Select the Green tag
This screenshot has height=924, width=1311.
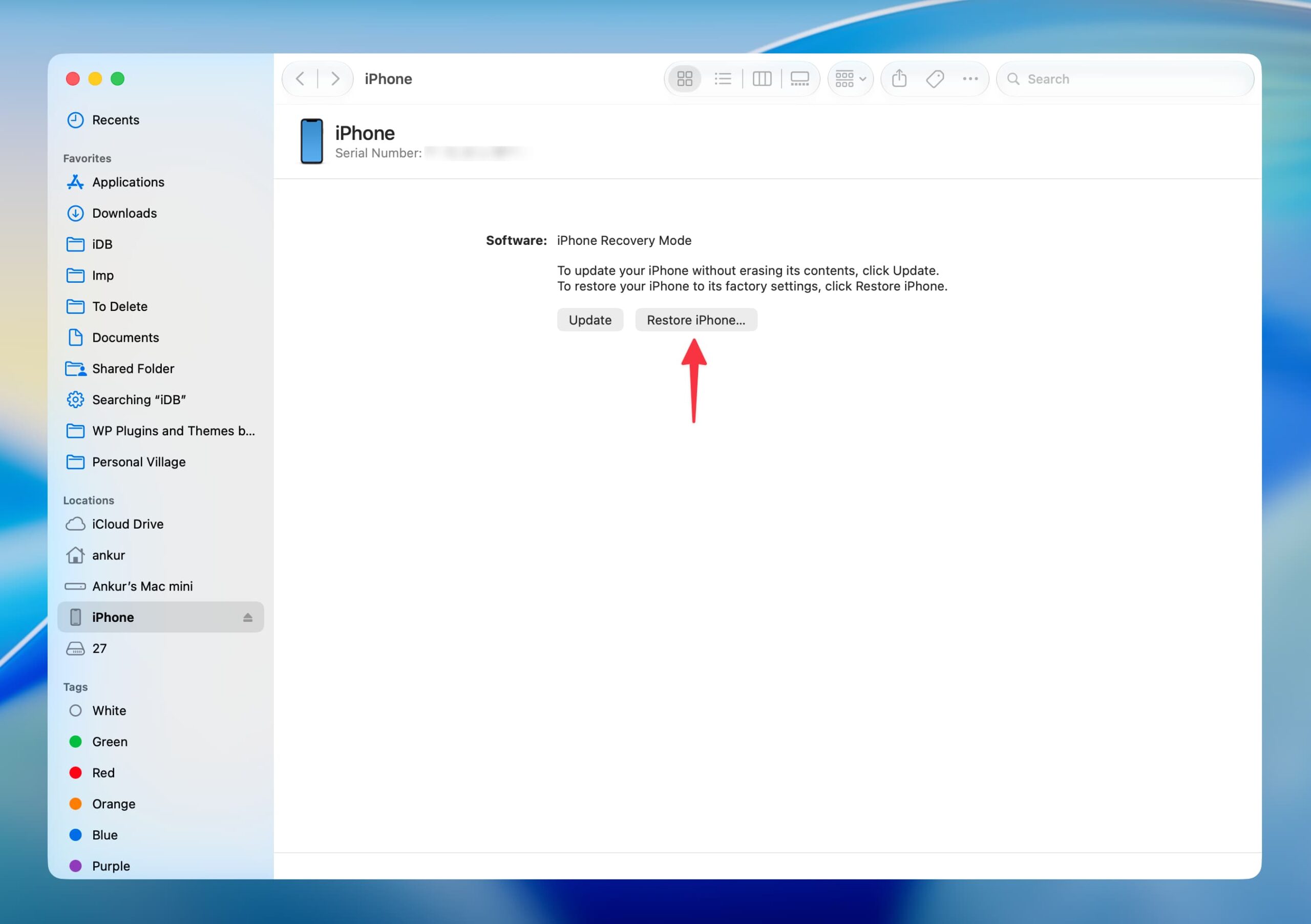(160, 742)
